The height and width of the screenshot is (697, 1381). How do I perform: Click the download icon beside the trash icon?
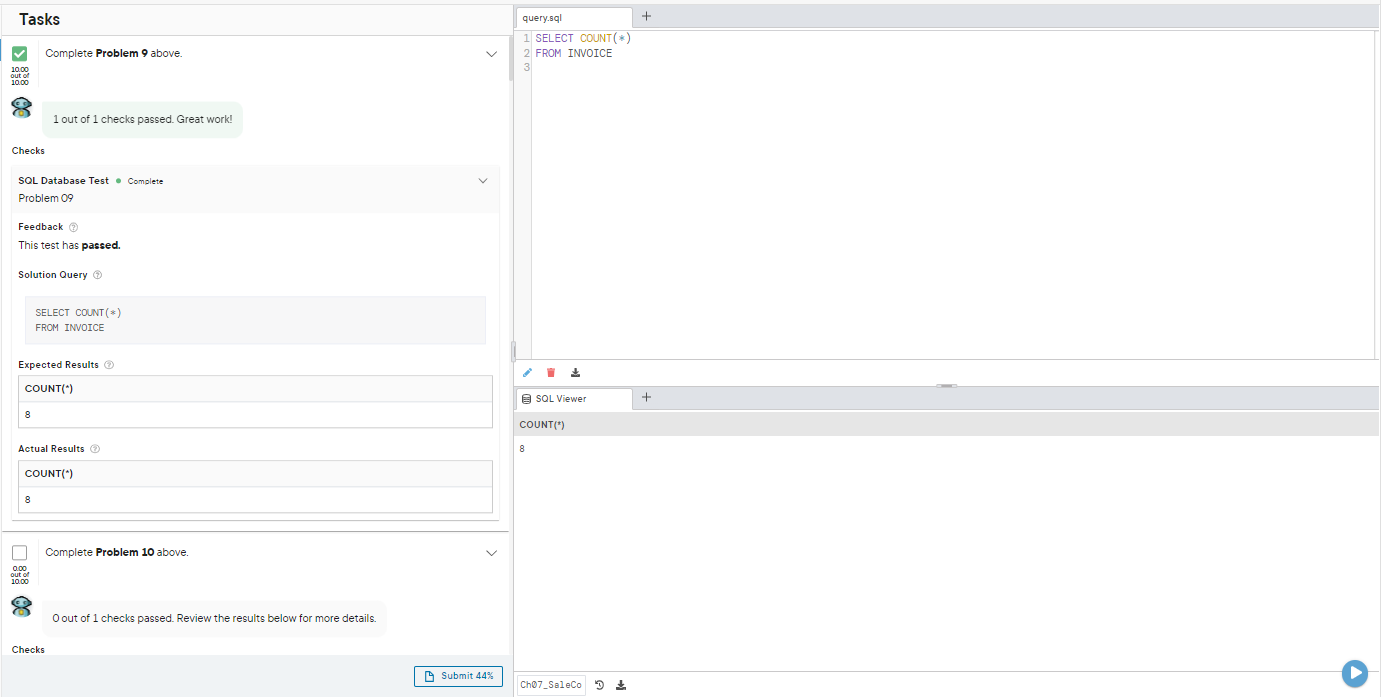click(575, 373)
